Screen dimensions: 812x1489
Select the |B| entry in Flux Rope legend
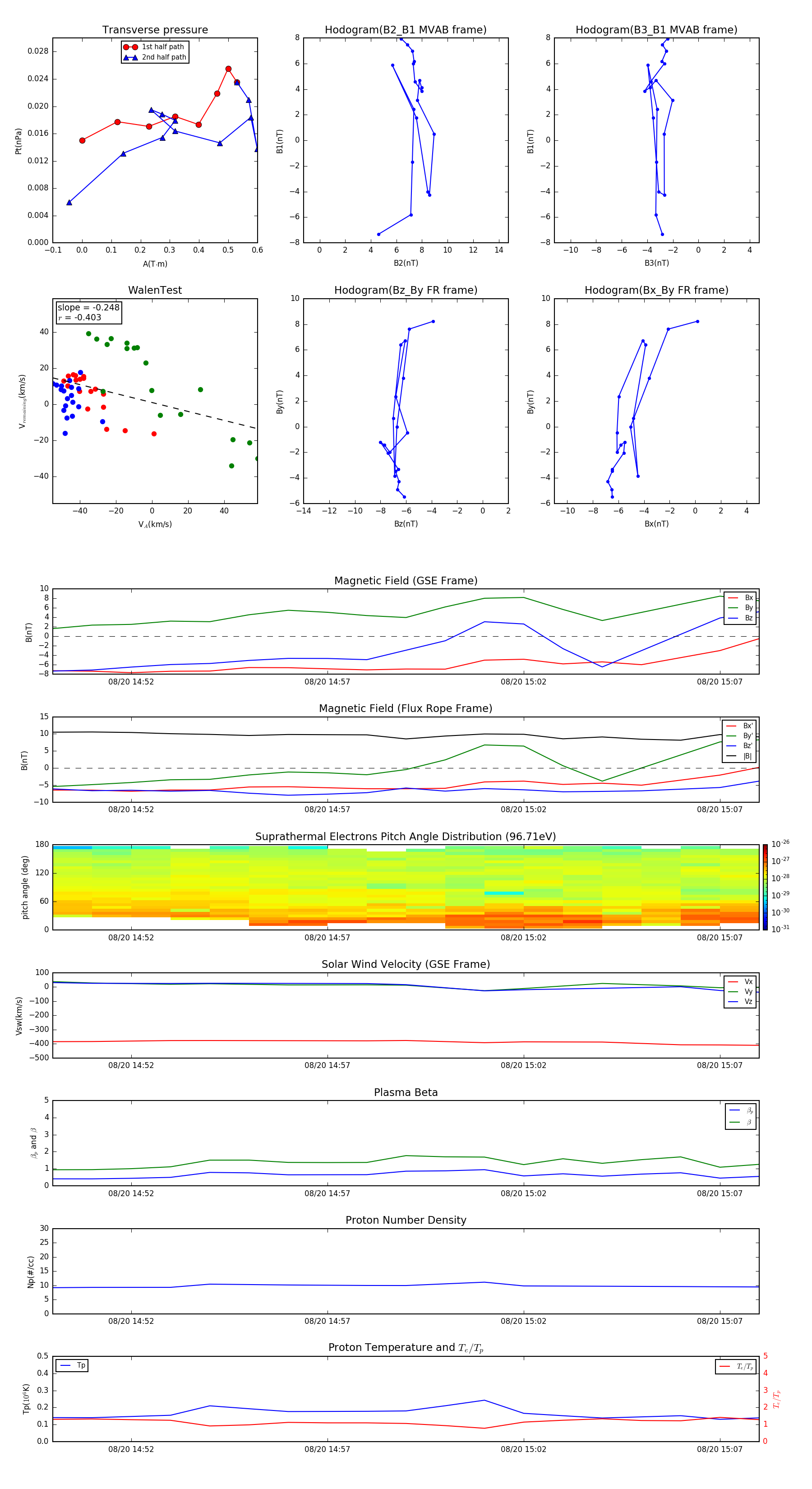739,756
